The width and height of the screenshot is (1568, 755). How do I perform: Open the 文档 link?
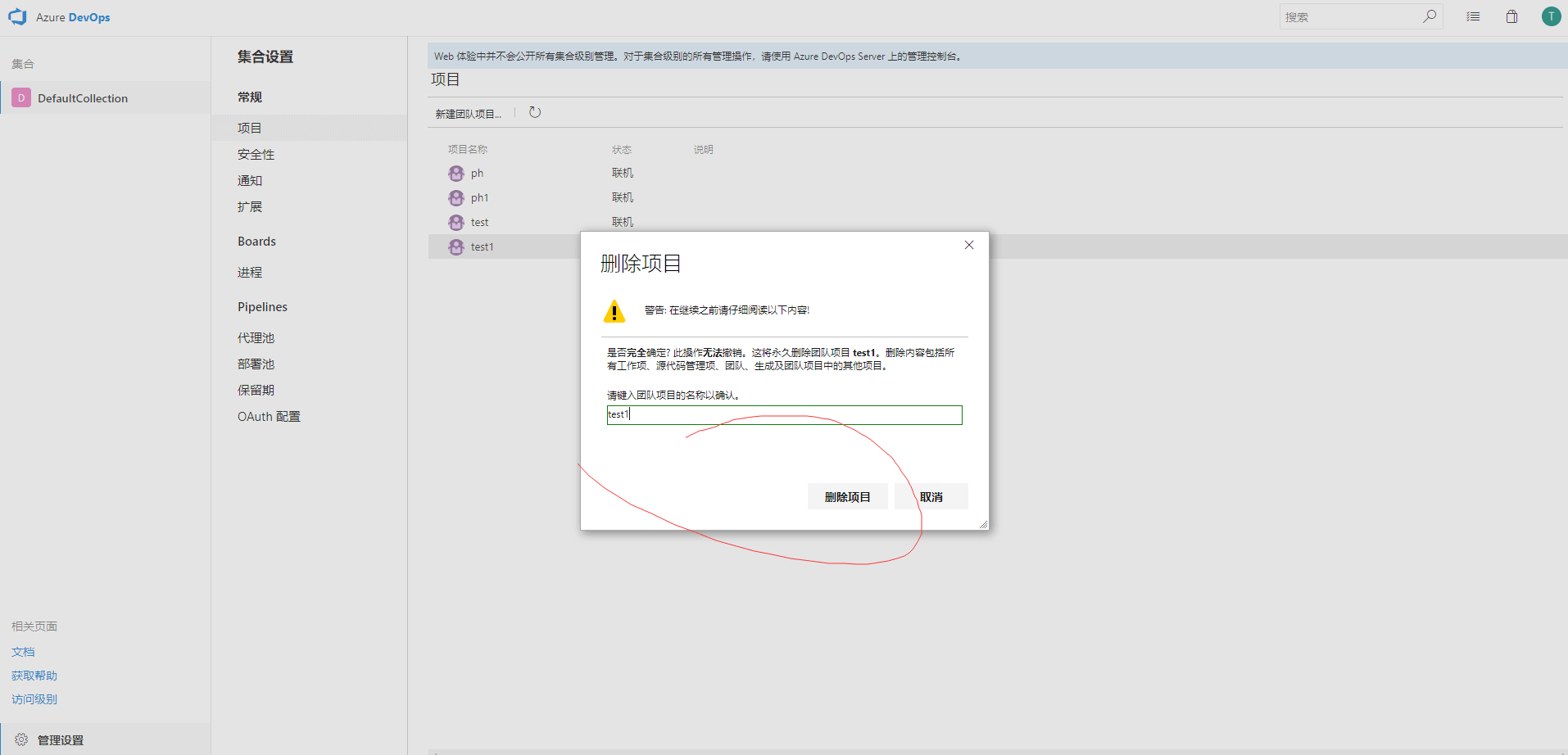[23, 652]
